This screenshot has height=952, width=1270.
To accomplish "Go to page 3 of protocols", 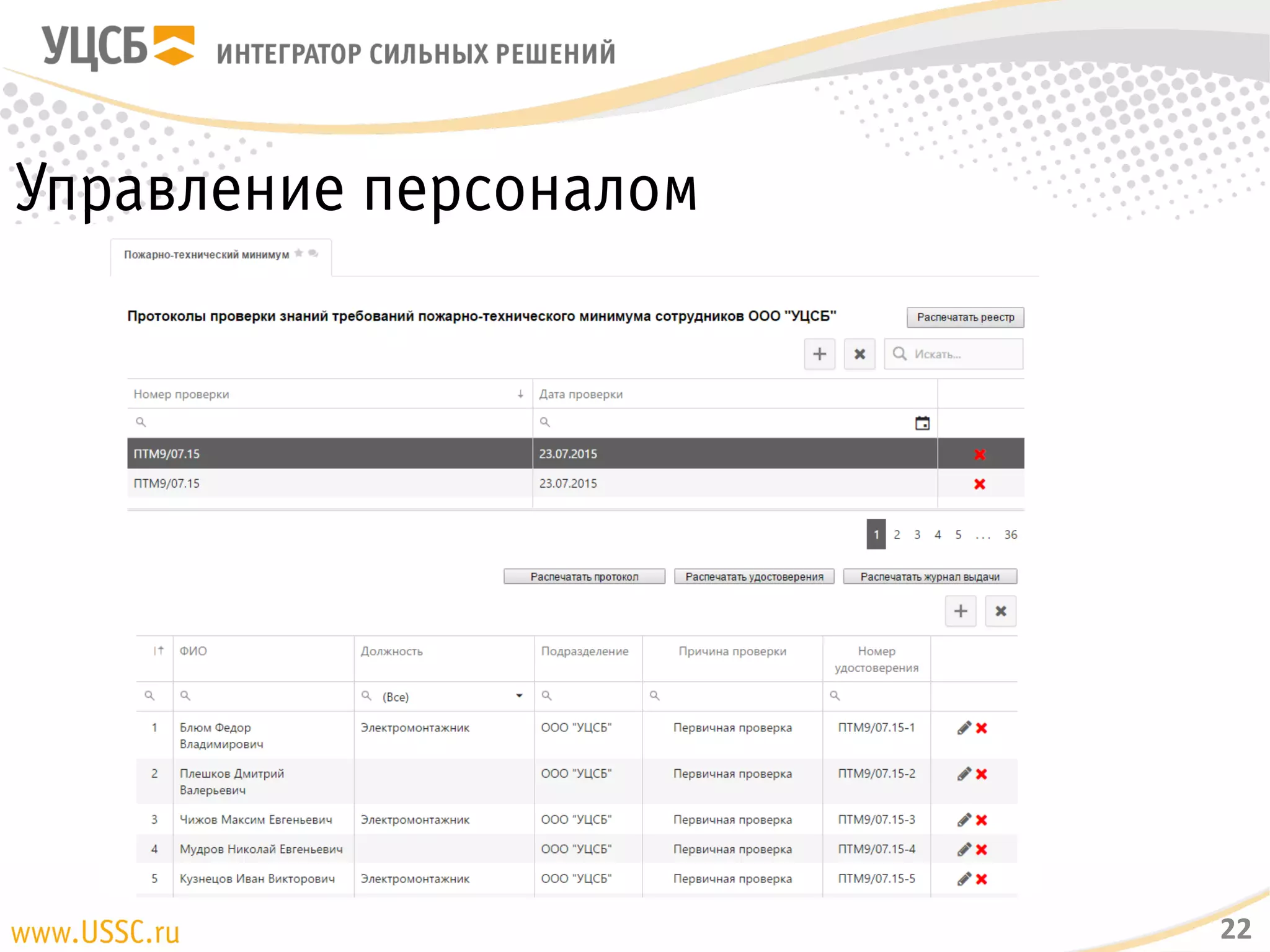I will coord(917,534).
